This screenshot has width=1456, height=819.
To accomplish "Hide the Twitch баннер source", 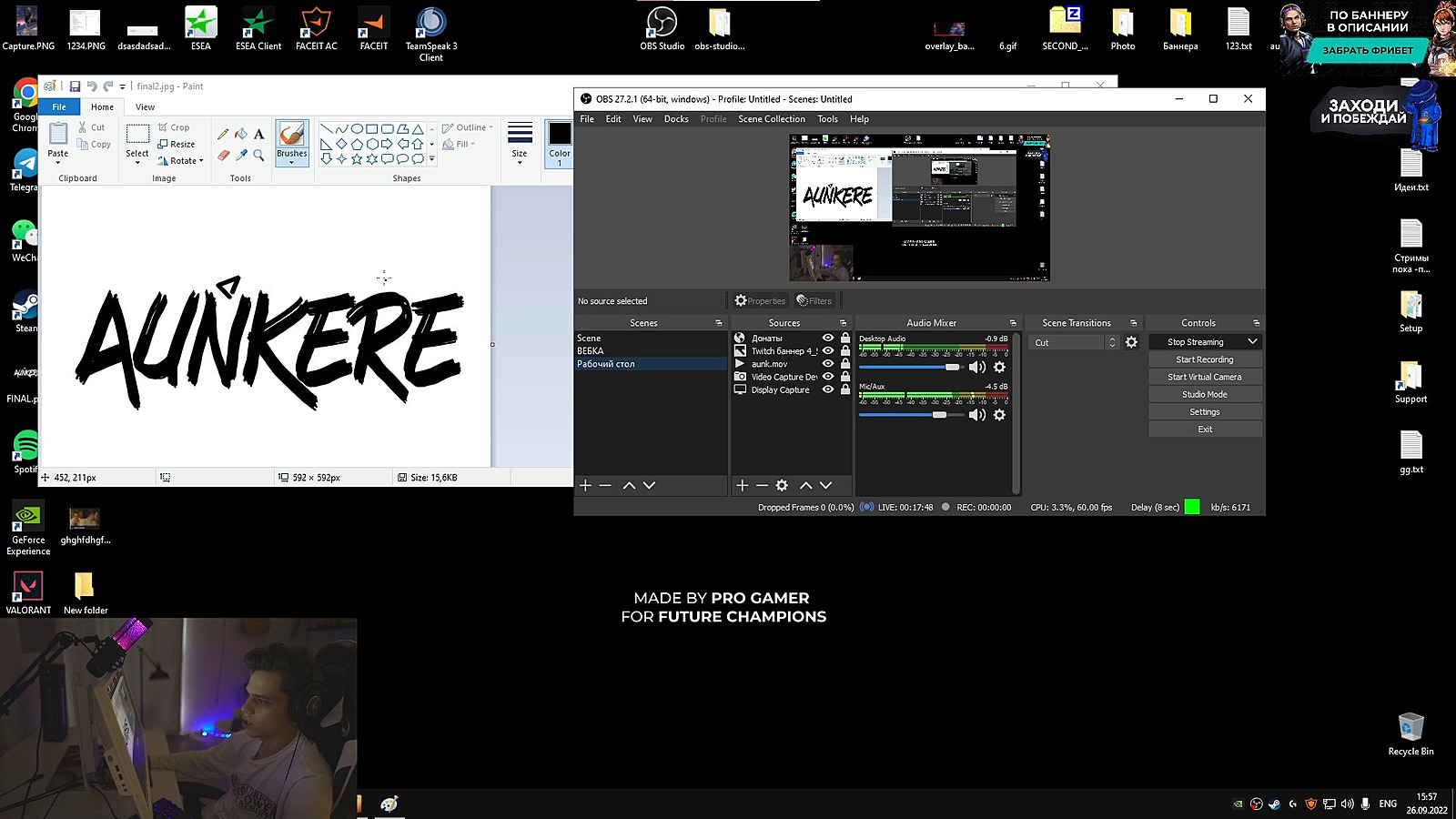I will (x=828, y=350).
